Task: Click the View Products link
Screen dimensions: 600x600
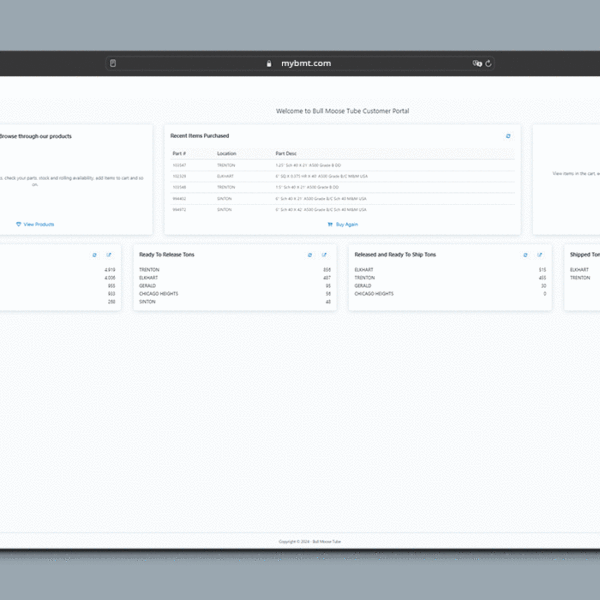Action: [x=36, y=224]
